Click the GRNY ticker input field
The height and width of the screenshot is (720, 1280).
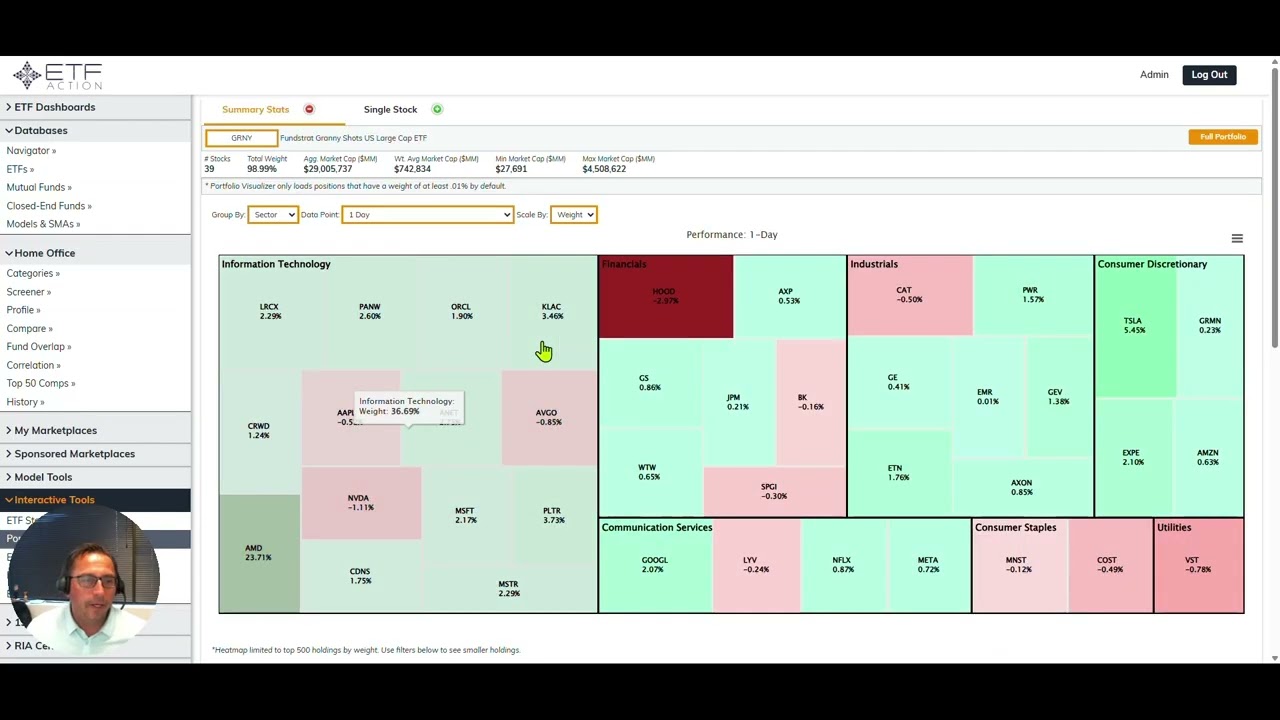241,138
